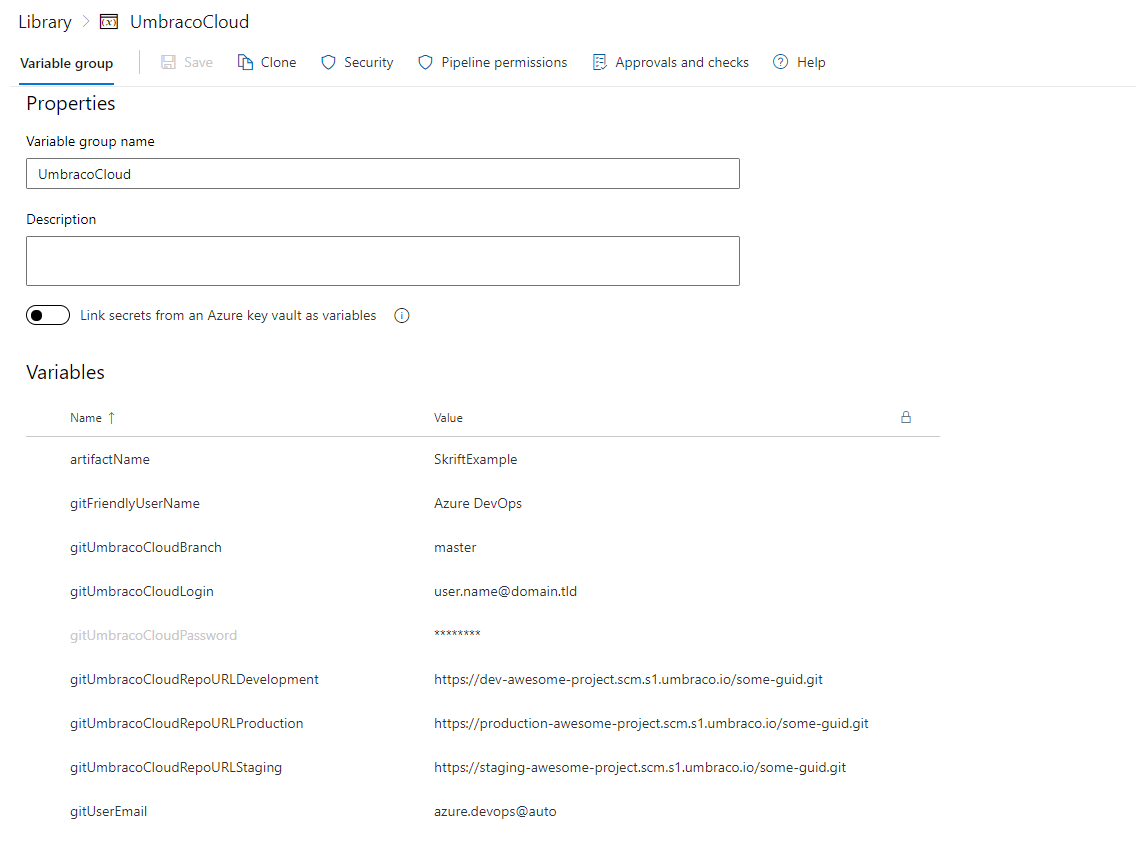Viewport: 1136px width, 846px height.
Task: Click the breadcrumb chevron after Library
Action: [85, 22]
